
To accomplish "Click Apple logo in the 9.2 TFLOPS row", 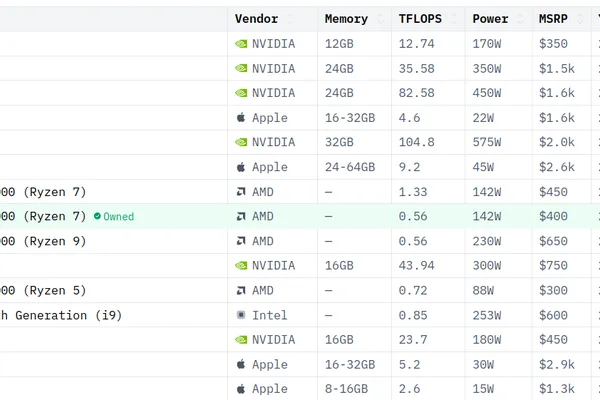I will 241,167.
